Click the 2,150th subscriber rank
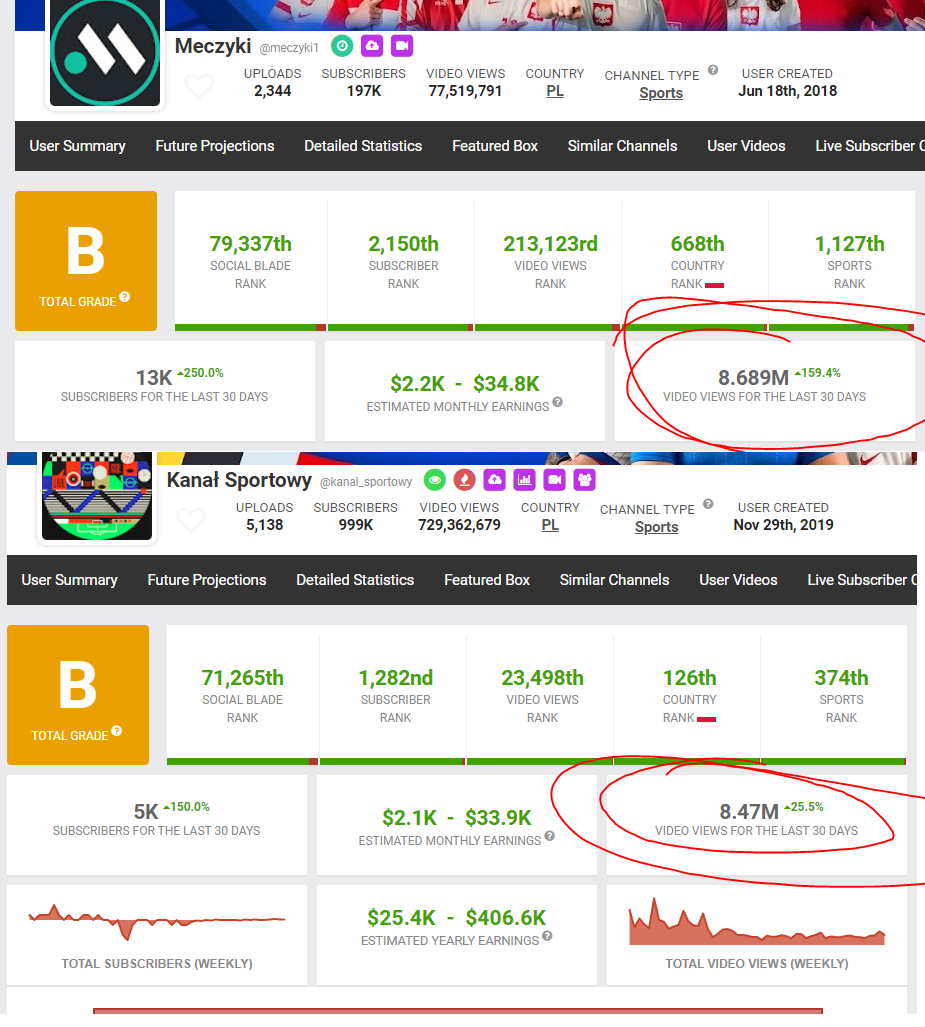 pos(404,244)
